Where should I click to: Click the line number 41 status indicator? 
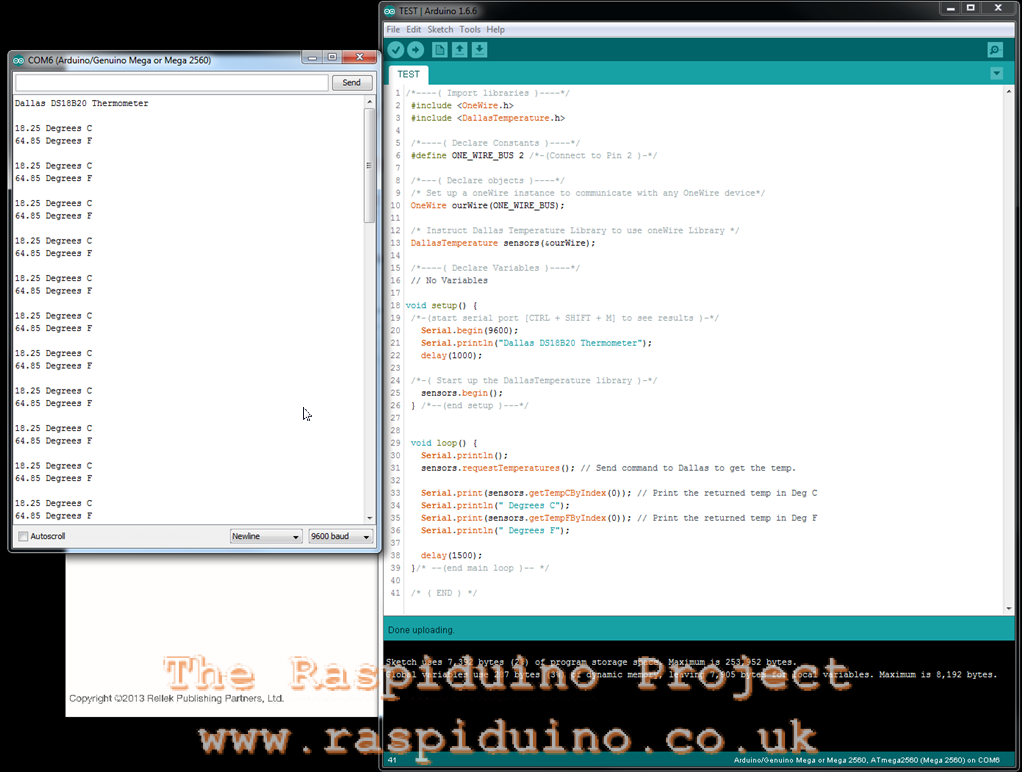click(x=392, y=760)
